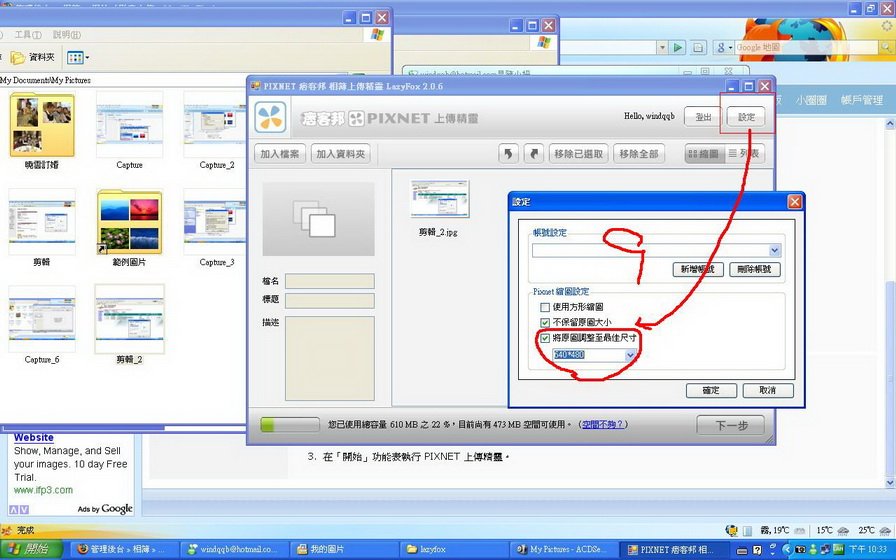Click the 標題 title input field

[x=330, y=301]
